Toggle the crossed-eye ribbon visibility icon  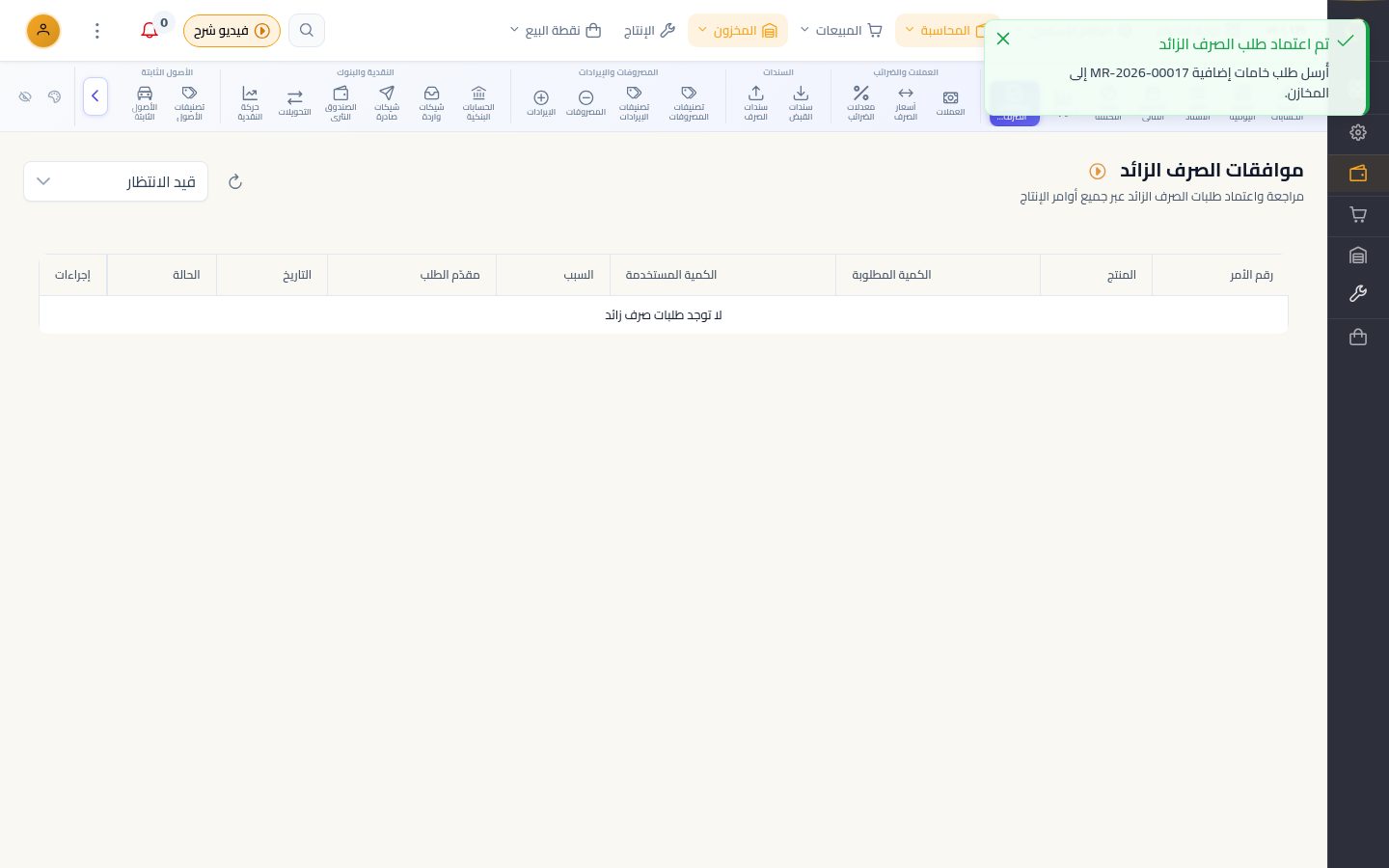(26, 96)
